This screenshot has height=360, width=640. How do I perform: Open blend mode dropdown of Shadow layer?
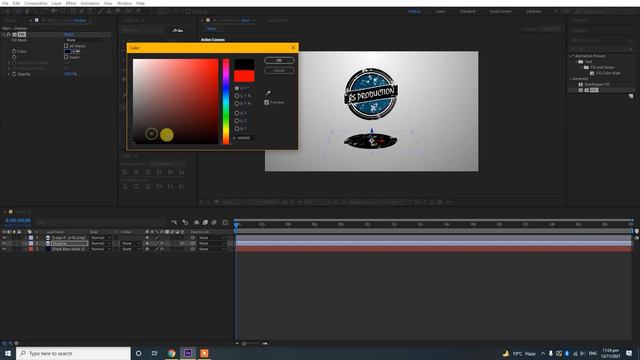coord(101,243)
